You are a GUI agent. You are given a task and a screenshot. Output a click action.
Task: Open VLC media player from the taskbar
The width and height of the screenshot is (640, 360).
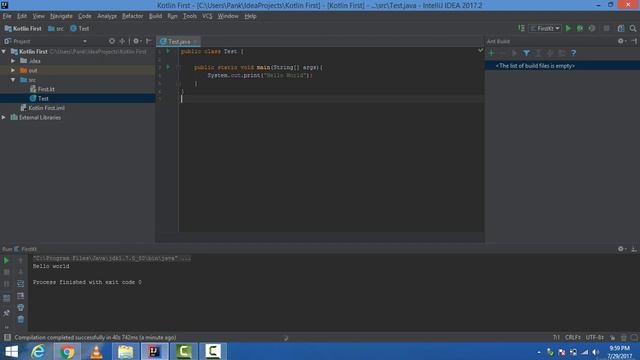(x=96, y=351)
